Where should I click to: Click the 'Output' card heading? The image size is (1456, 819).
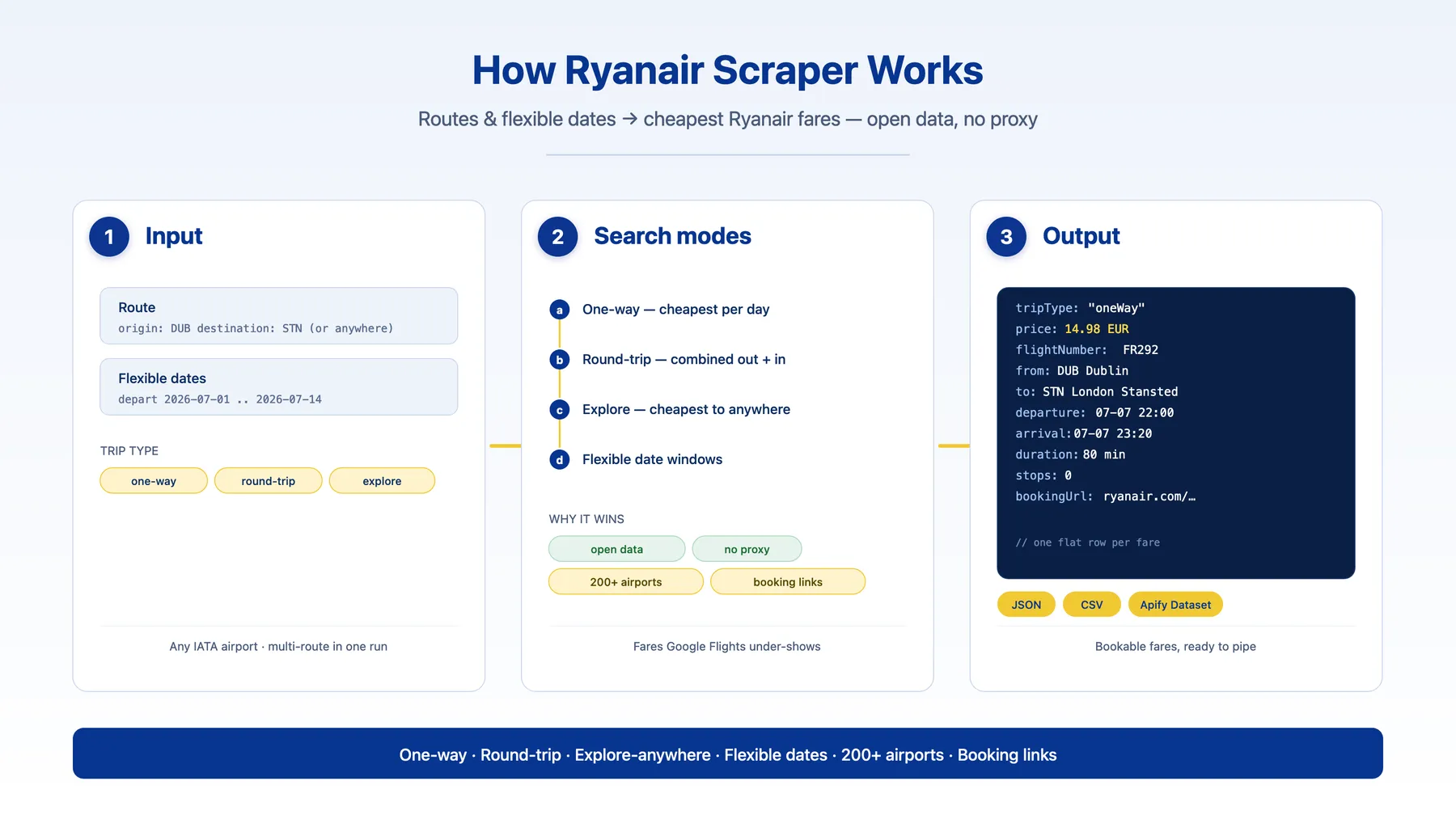(1081, 236)
